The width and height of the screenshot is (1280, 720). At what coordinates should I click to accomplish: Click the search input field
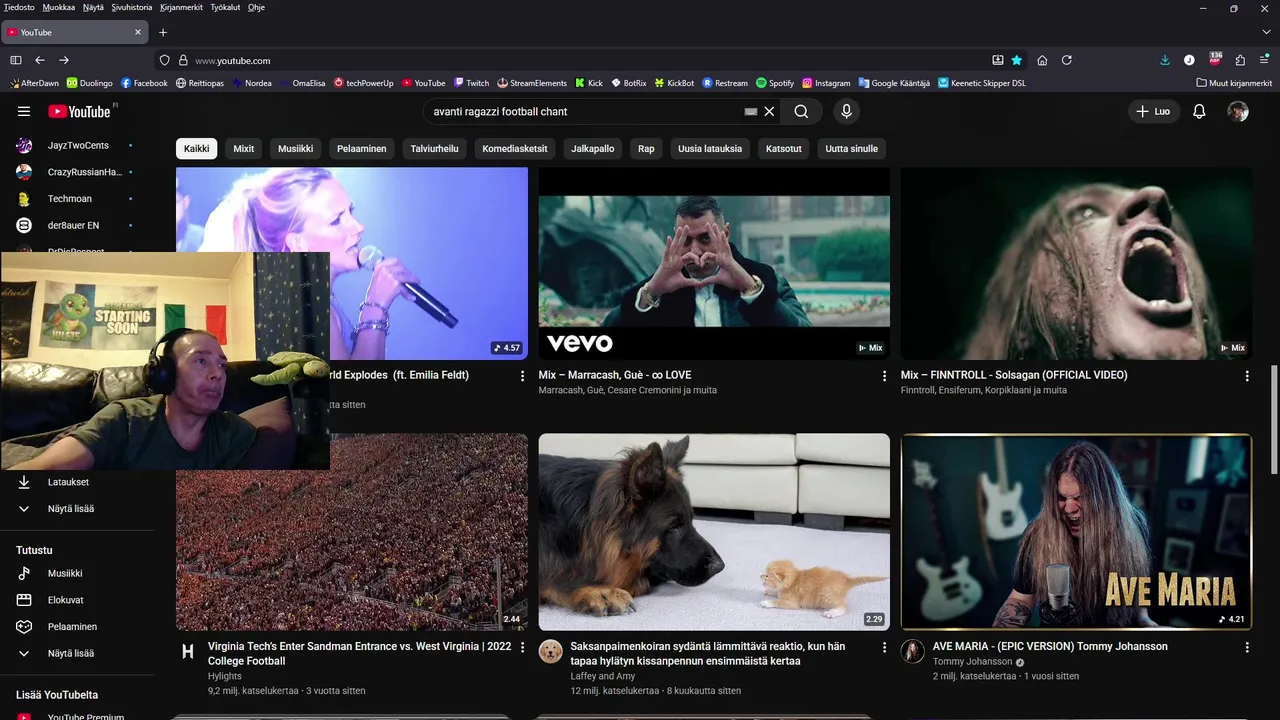point(585,112)
